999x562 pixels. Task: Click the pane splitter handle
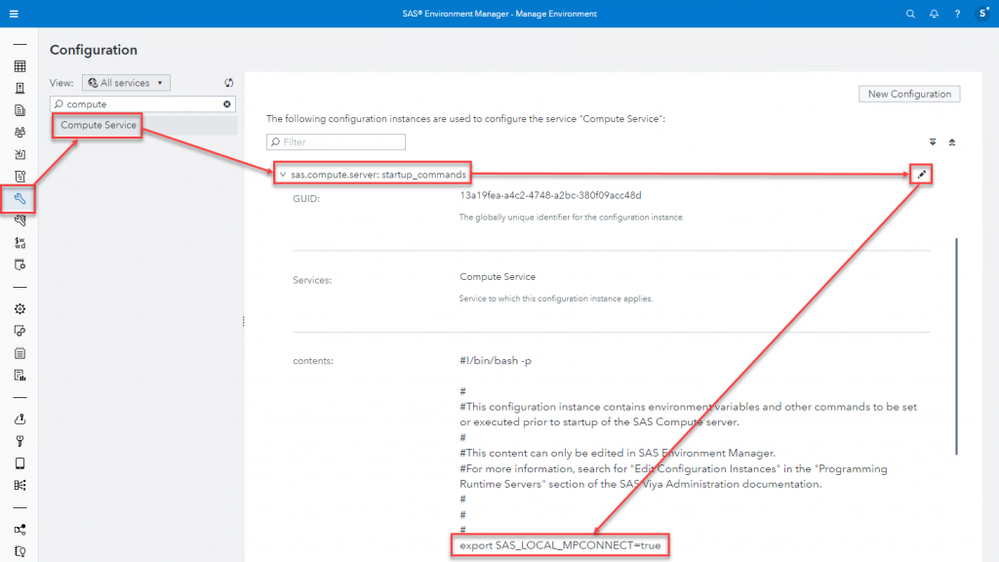[x=243, y=321]
